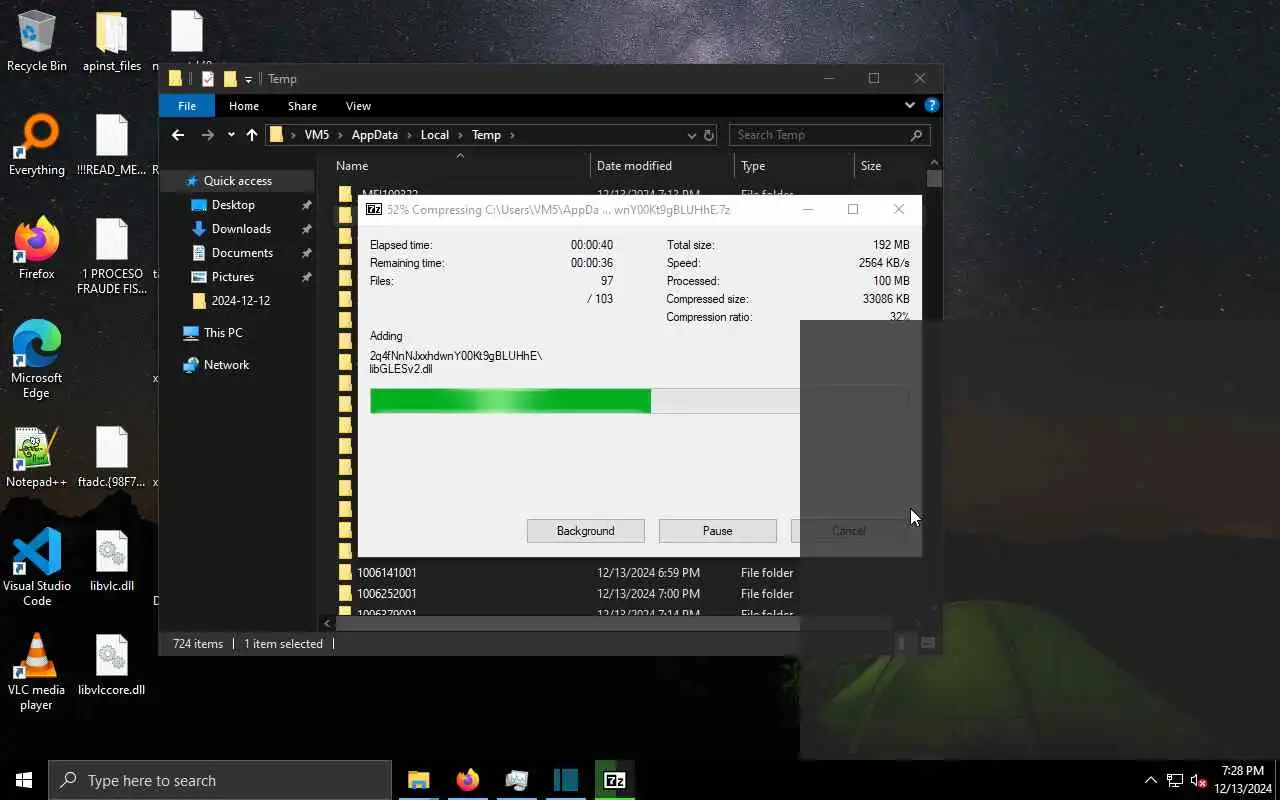The height and width of the screenshot is (800, 1280).
Task: Open the ftadc.{98F7 file icon
Action: (111, 457)
